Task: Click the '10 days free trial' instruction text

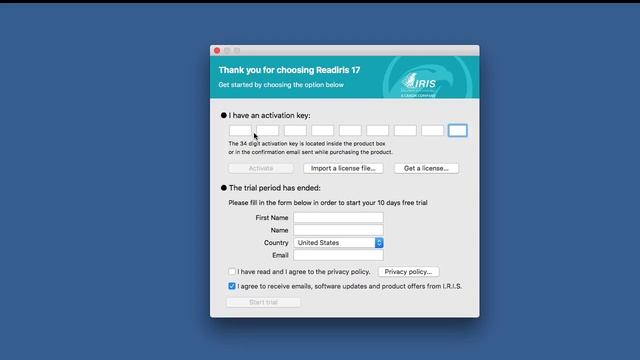Action: coord(328,203)
